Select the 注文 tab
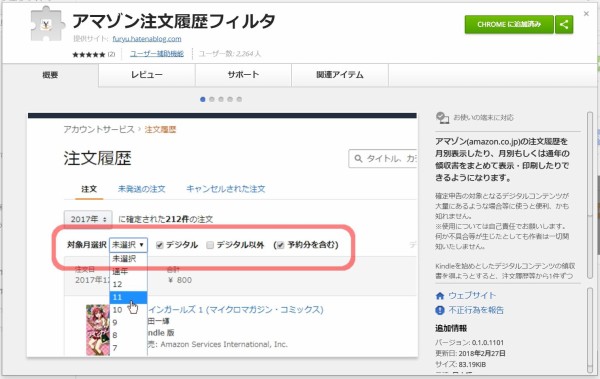Screen dimensions: 600x379 tap(89, 189)
